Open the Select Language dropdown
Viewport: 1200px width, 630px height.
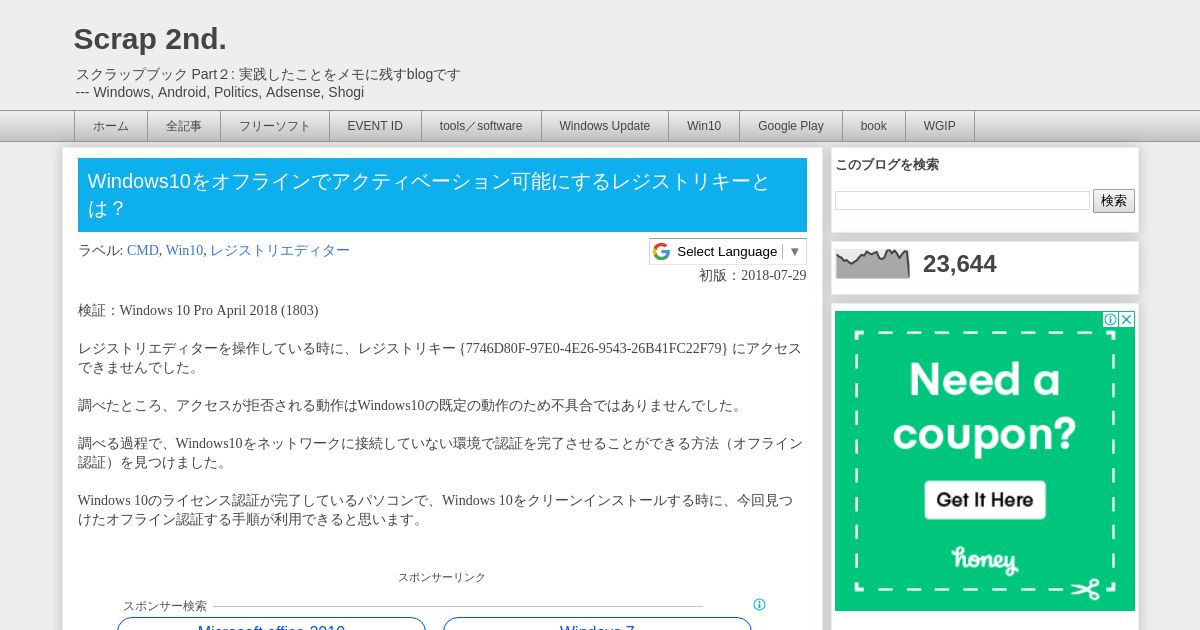click(x=728, y=251)
